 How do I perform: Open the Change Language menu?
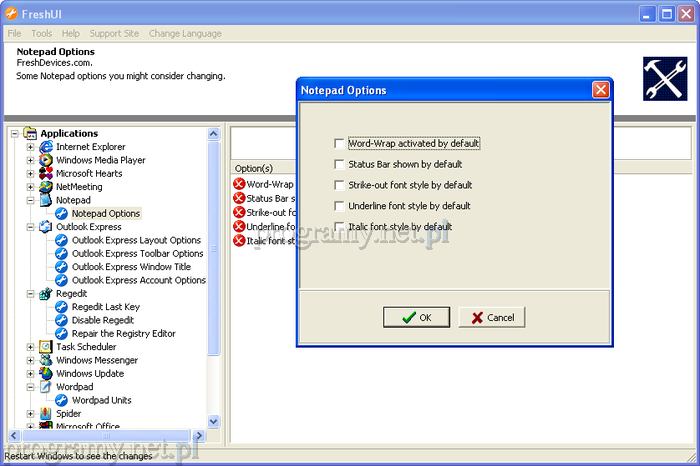coord(185,33)
